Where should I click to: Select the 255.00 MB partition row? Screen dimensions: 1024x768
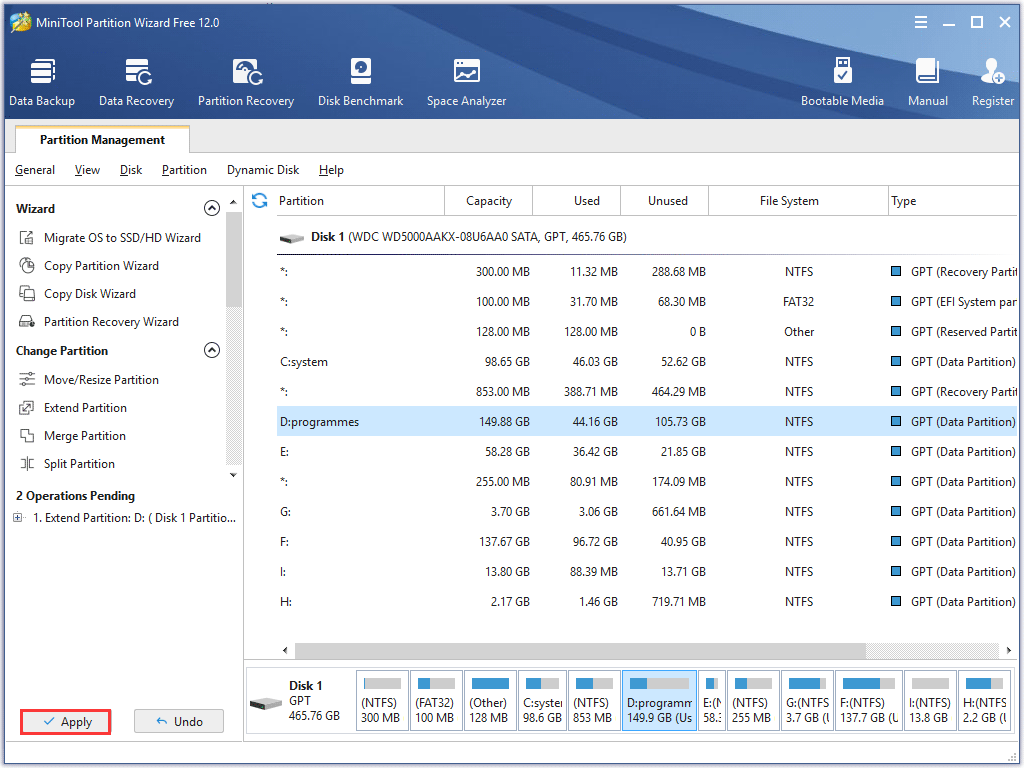pyautogui.click(x=647, y=482)
